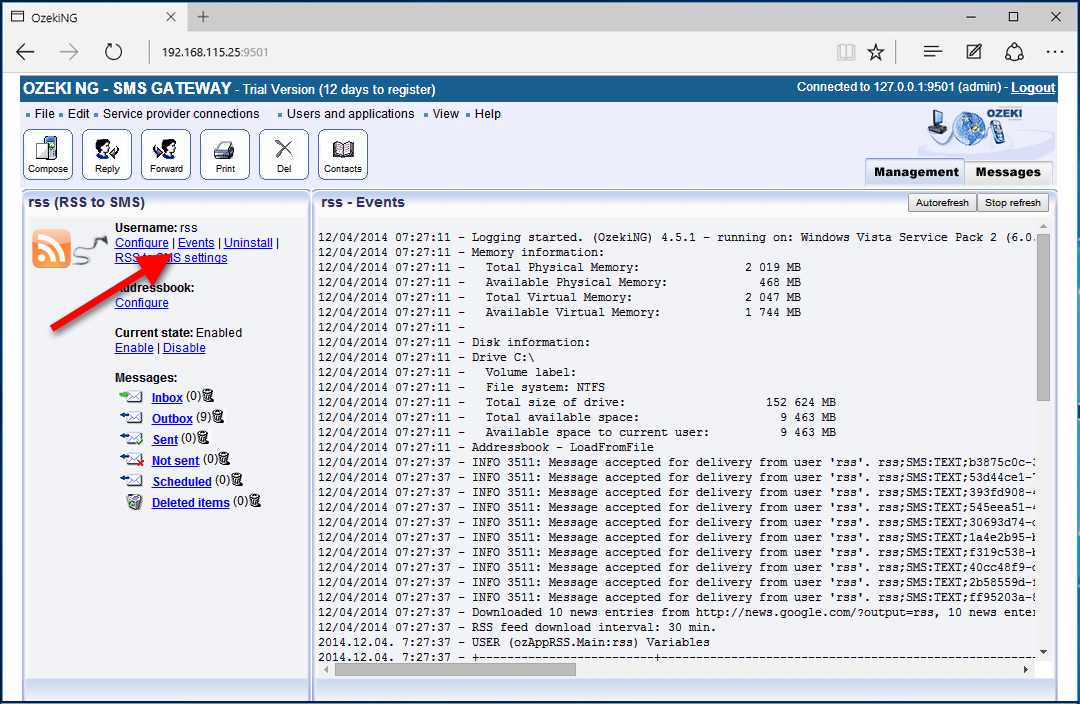
Task: Click the Disable link
Action: [184, 348]
